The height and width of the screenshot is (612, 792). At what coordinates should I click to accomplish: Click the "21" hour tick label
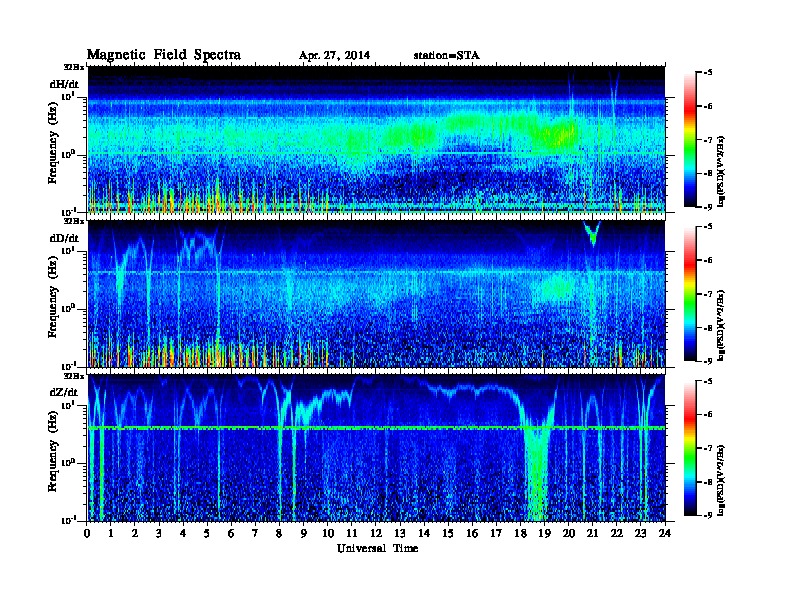pyautogui.click(x=592, y=533)
